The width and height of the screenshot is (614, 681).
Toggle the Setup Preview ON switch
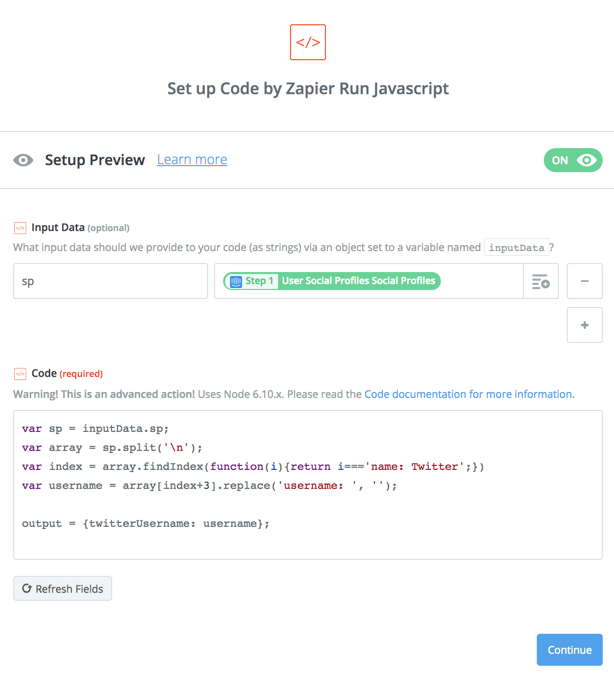573,160
